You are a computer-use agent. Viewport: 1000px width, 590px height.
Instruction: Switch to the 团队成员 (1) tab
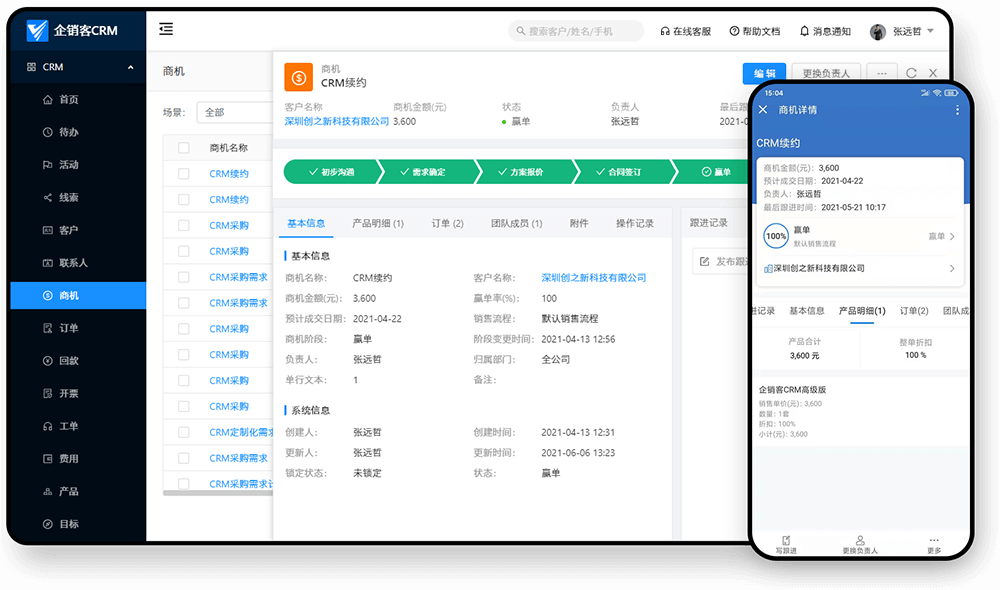pyautogui.click(x=517, y=223)
